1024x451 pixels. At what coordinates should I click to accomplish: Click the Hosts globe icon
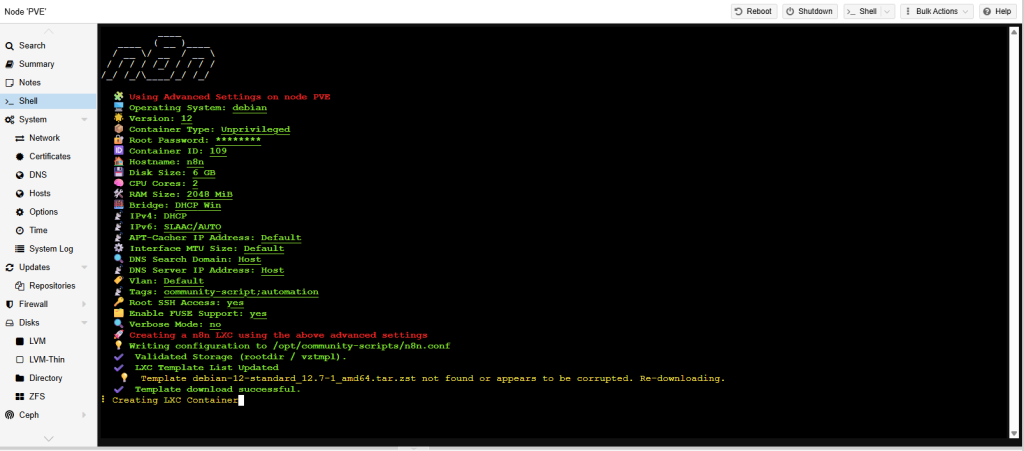(20, 193)
